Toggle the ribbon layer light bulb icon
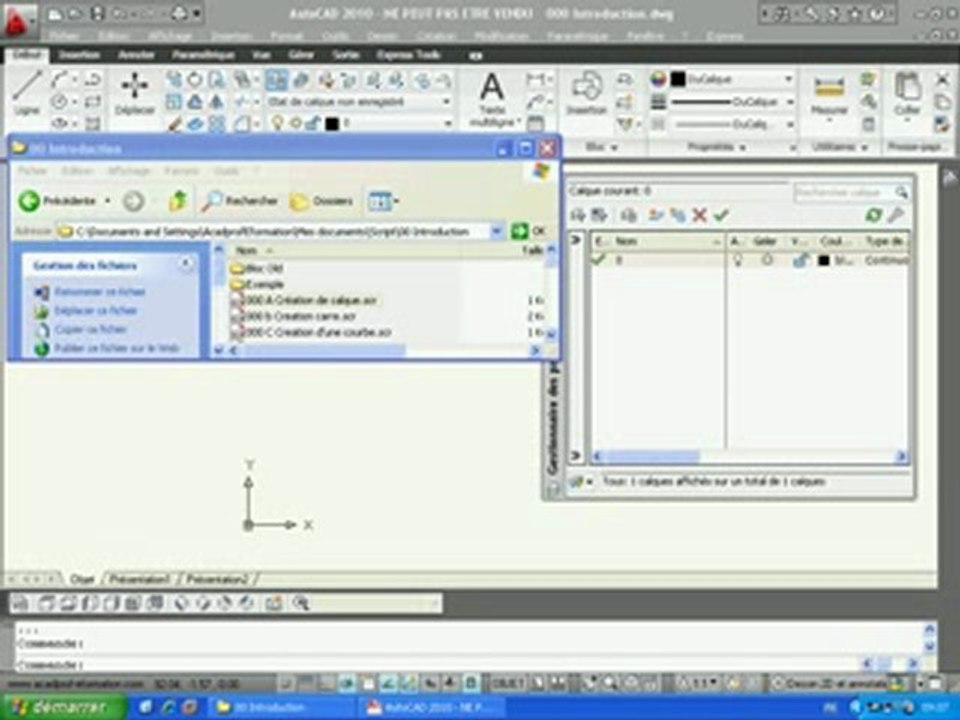The width and height of the screenshot is (960, 720). [277, 123]
